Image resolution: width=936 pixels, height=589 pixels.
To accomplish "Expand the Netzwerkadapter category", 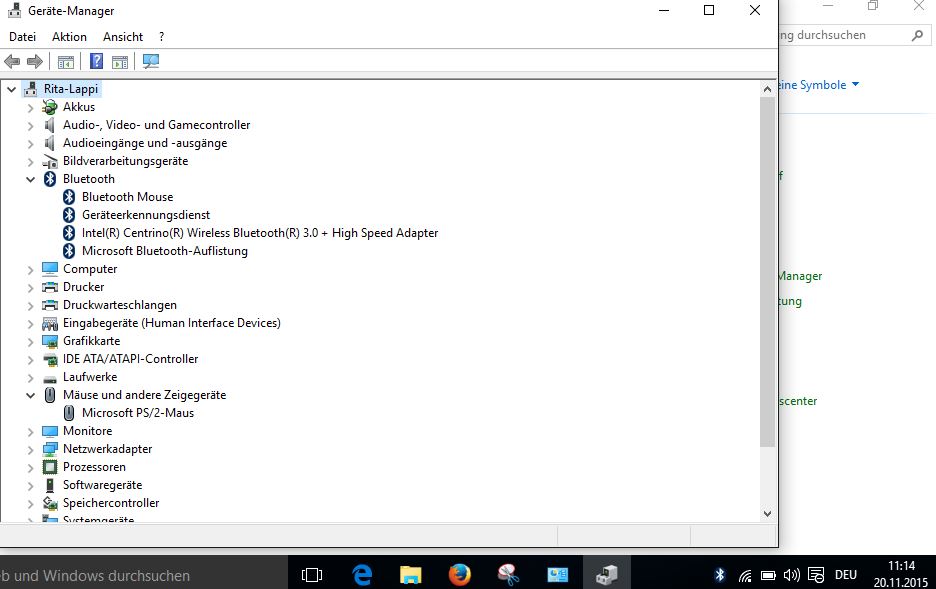I will [30, 450].
